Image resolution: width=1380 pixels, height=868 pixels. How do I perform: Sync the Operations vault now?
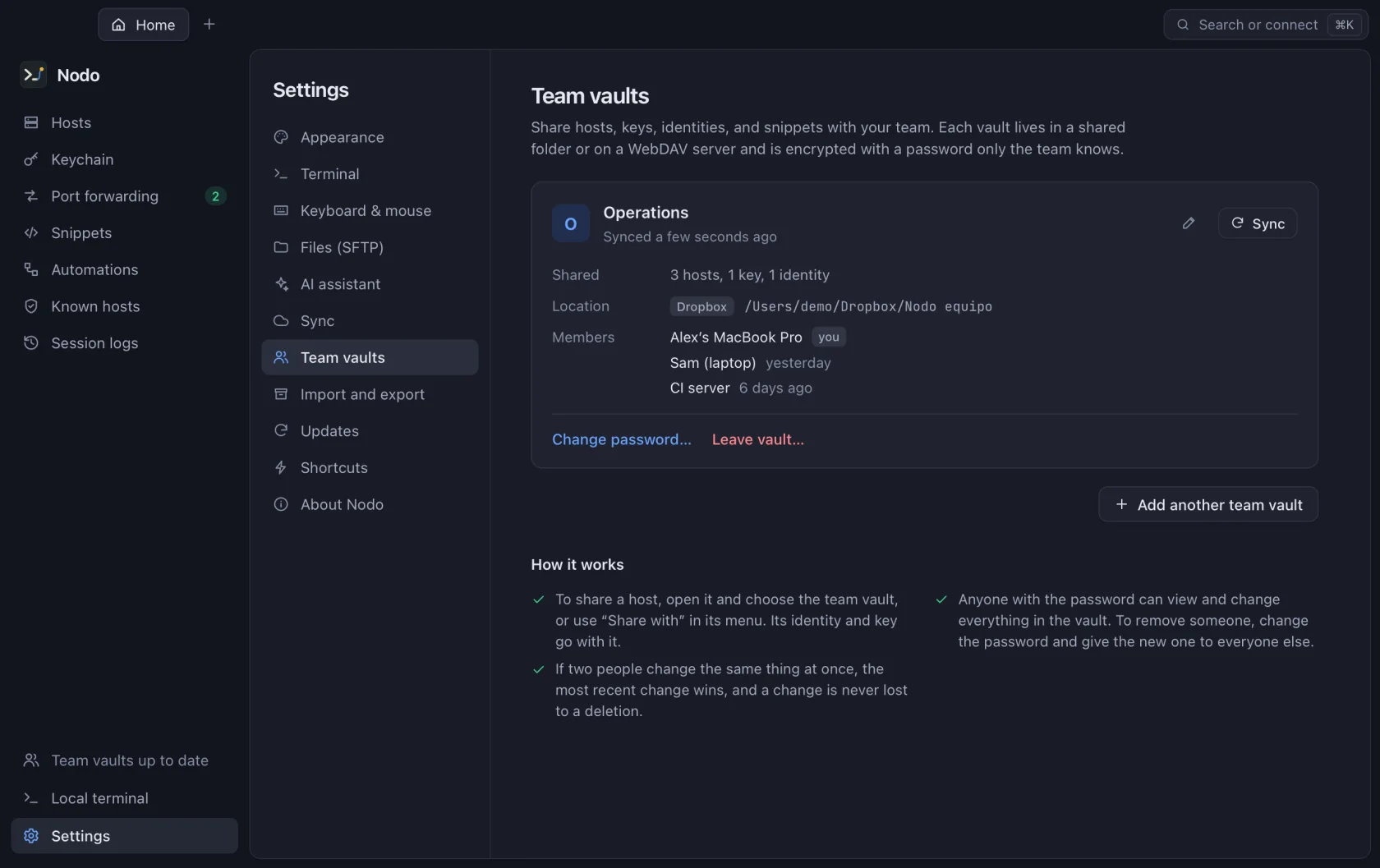(x=1258, y=223)
